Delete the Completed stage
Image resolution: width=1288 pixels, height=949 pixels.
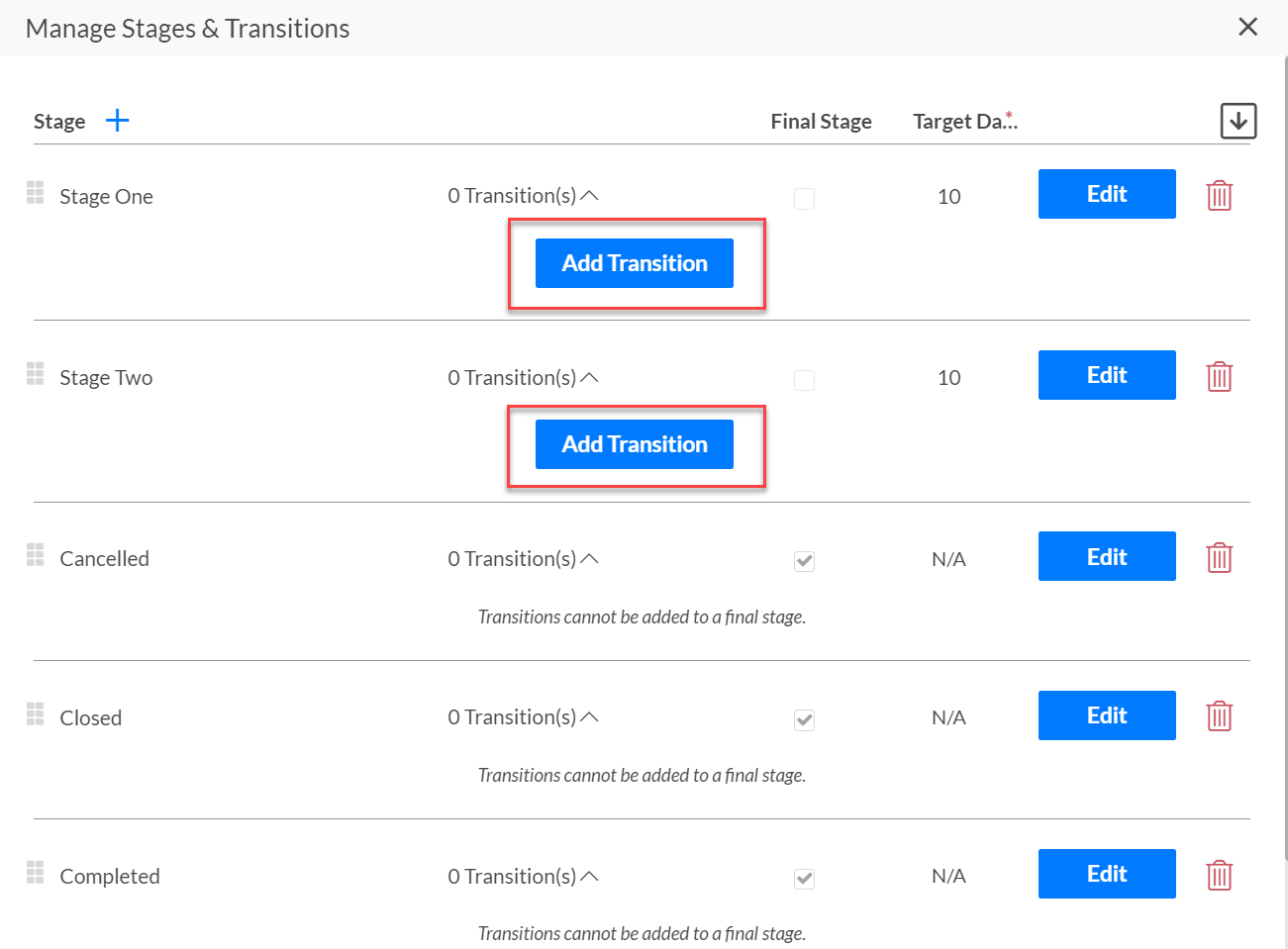tap(1219, 875)
